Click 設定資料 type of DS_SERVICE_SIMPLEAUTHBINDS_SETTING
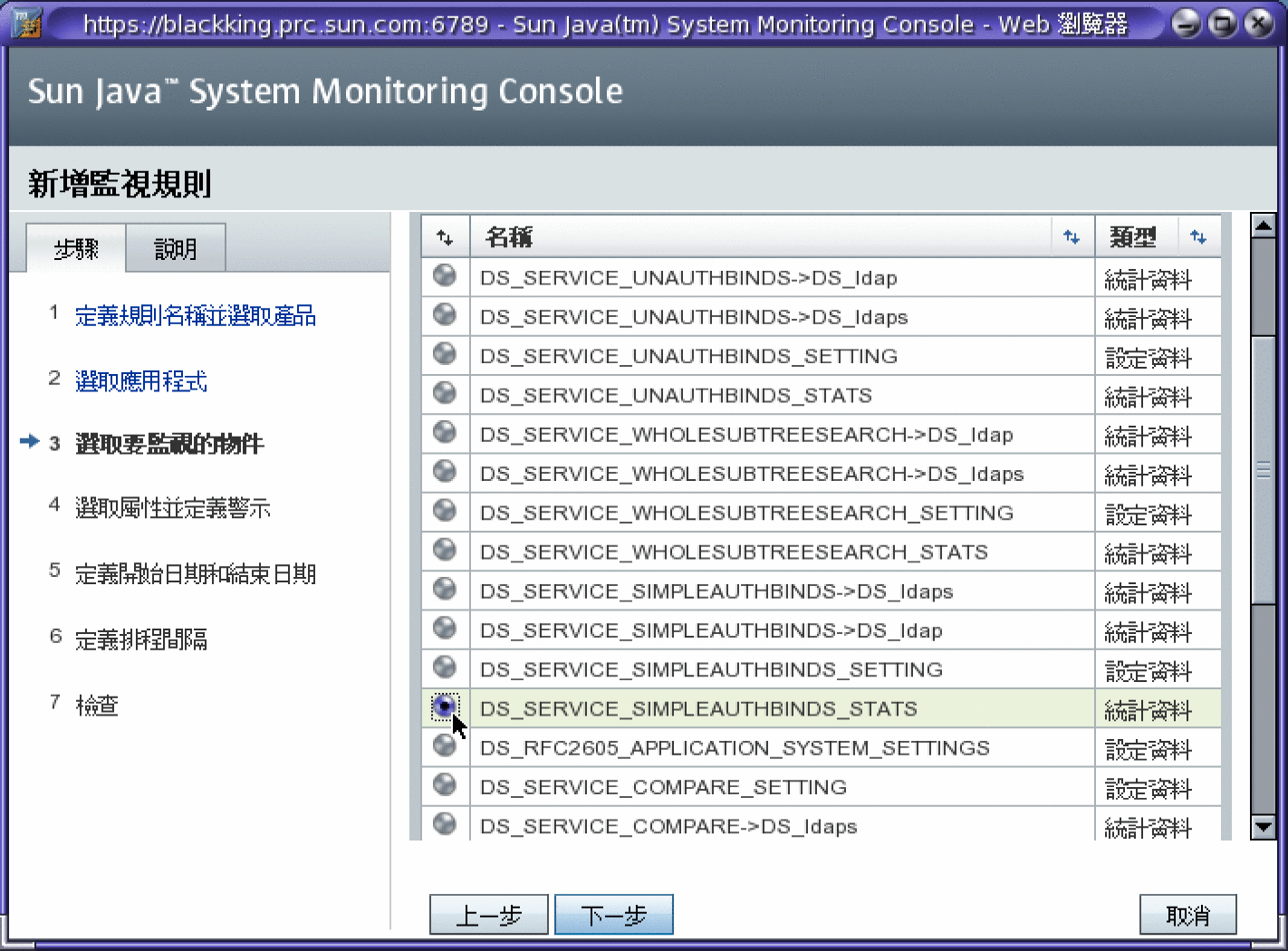 [1149, 671]
